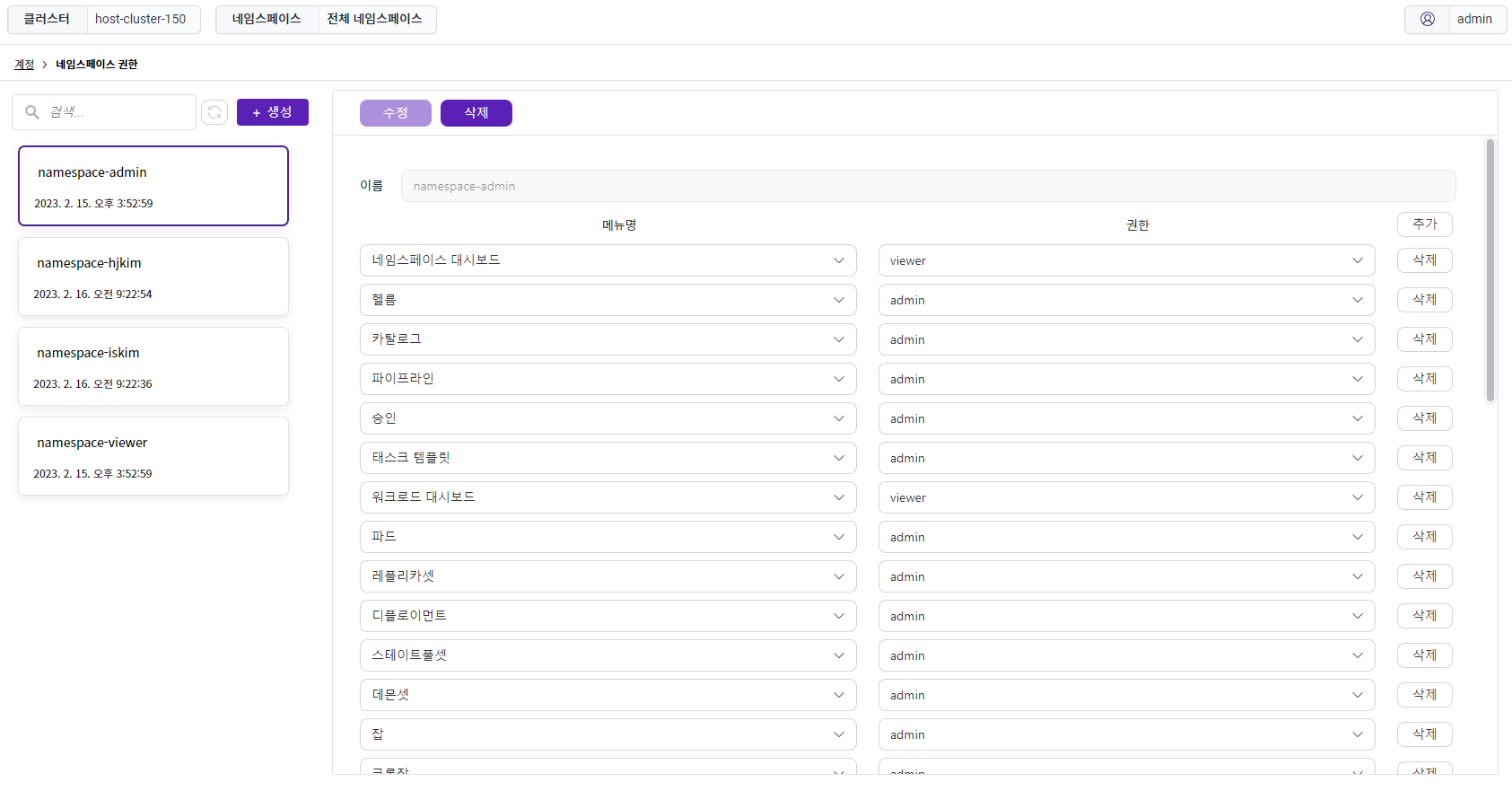Image resolution: width=1512 pixels, height=791 pixels.
Task: Change permission dropdown for 승인 row
Action: click(1127, 418)
